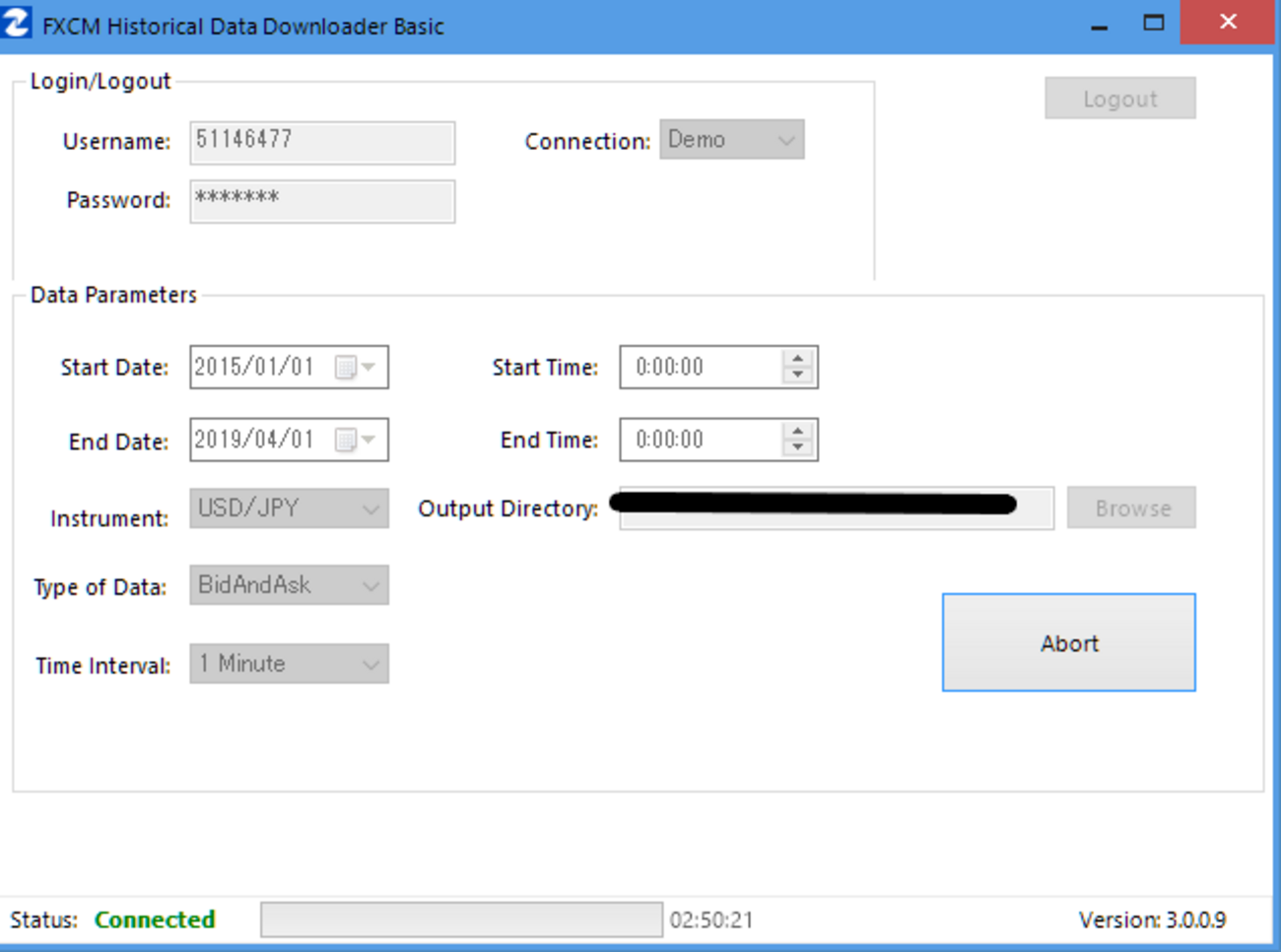
Task: Click the Connected status text
Action: point(155,920)
